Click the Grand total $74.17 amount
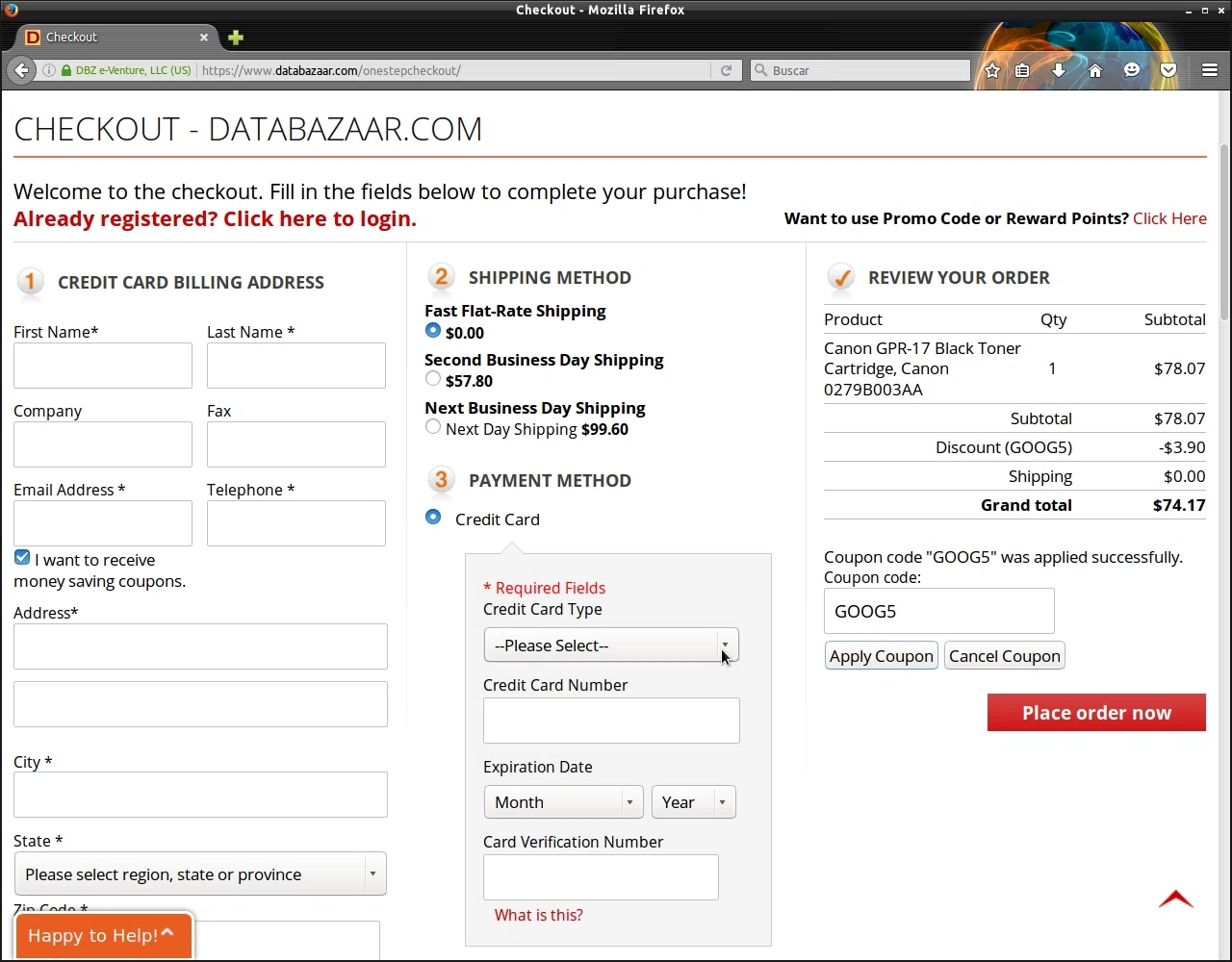 [1179, 505]
